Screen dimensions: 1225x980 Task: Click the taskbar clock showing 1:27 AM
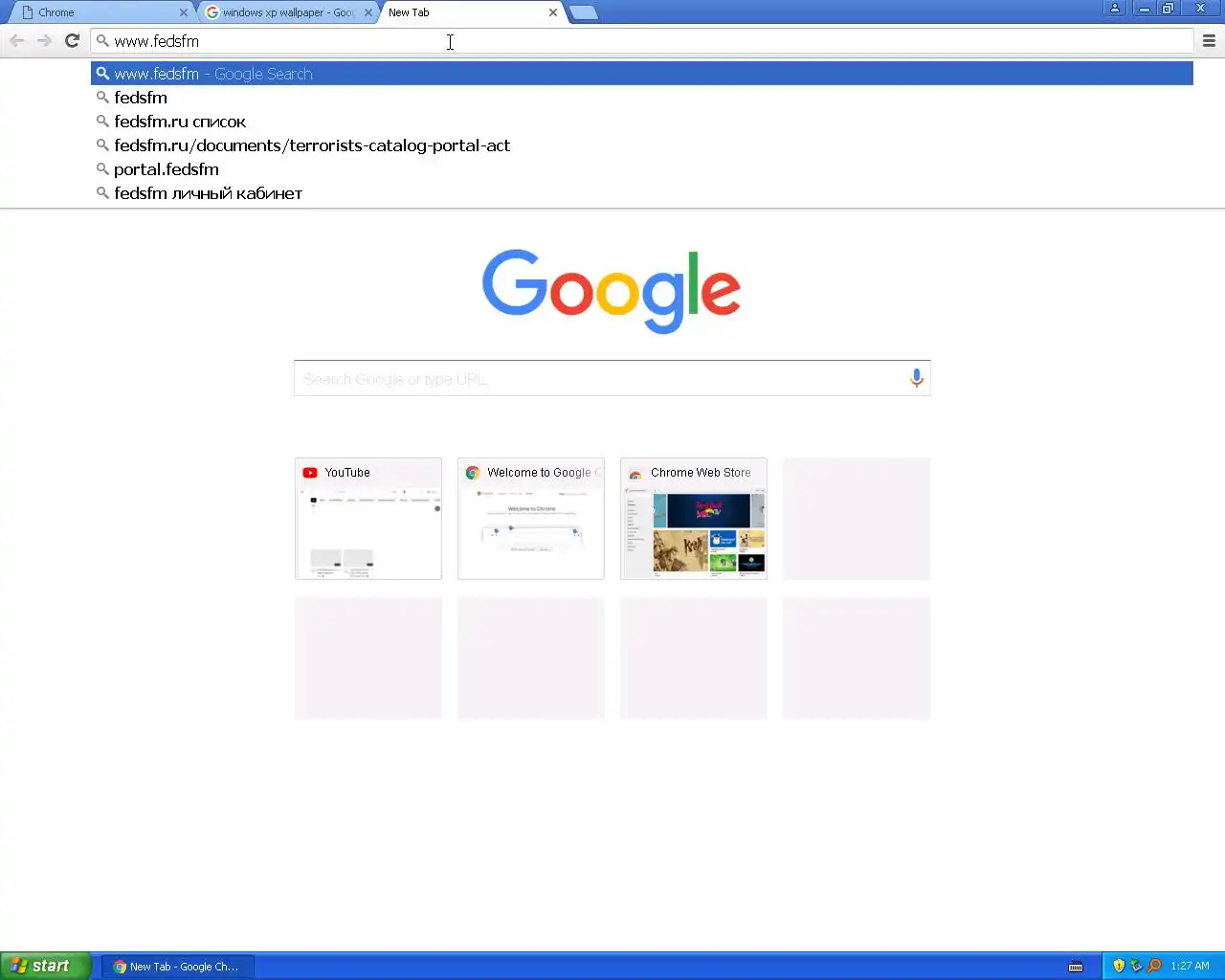(1190, 966)
